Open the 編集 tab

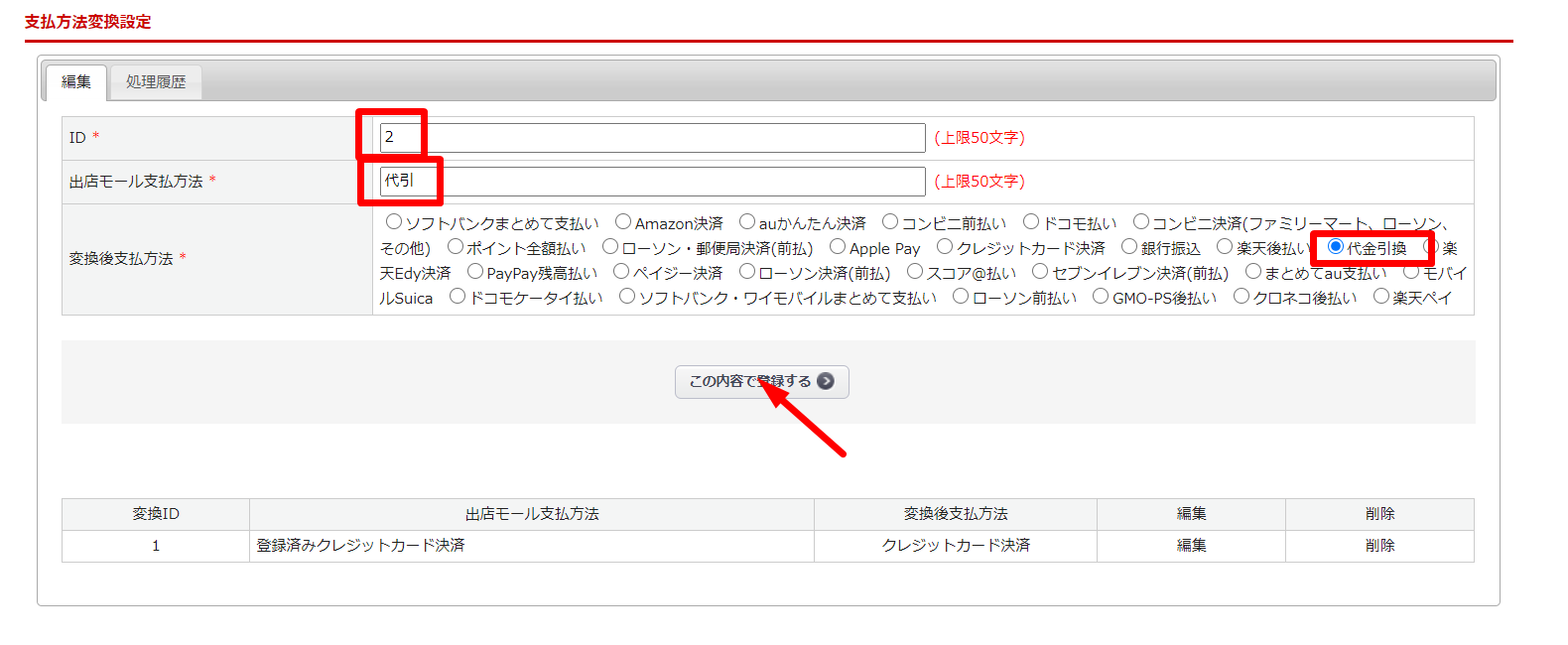point(75,82)
